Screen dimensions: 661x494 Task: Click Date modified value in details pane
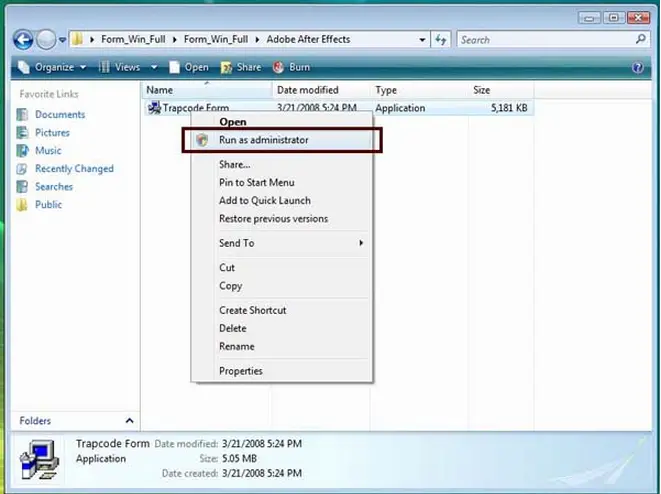[262, 443]
